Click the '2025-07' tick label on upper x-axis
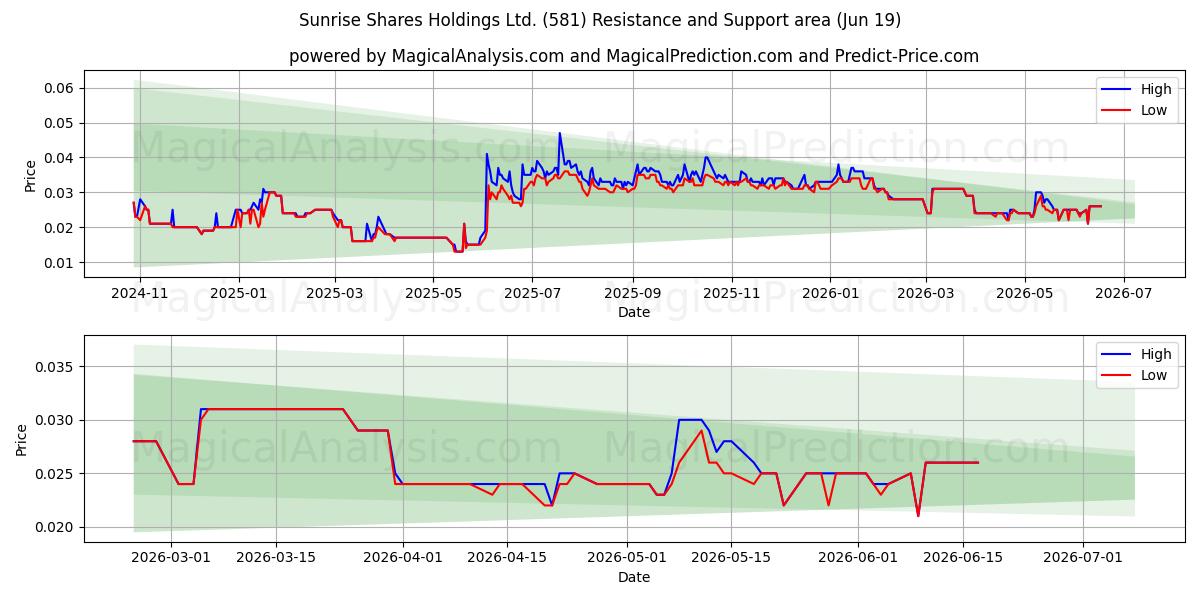Viewport: 1200px width, 600px height. point(531,294)
